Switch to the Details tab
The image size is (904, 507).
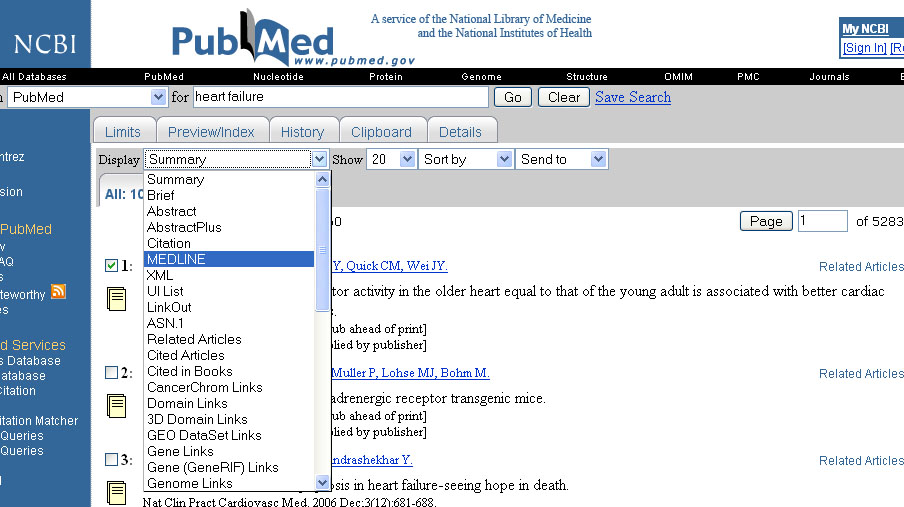[460, 132]
